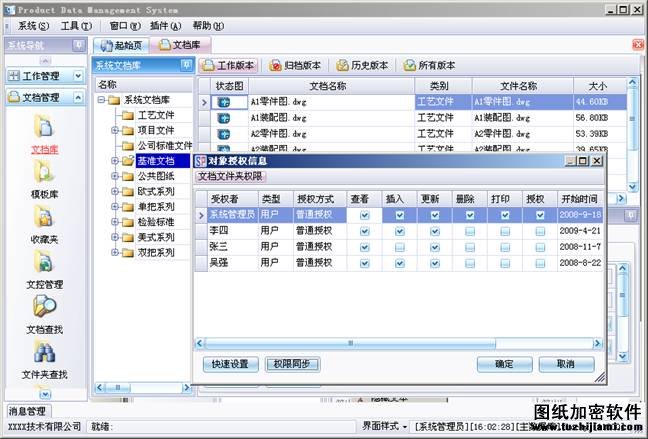The height and width of the screenshot is (439, 648).
Task: Toggle 查看 checkbox for 吴强
Action: coord(364,263)
